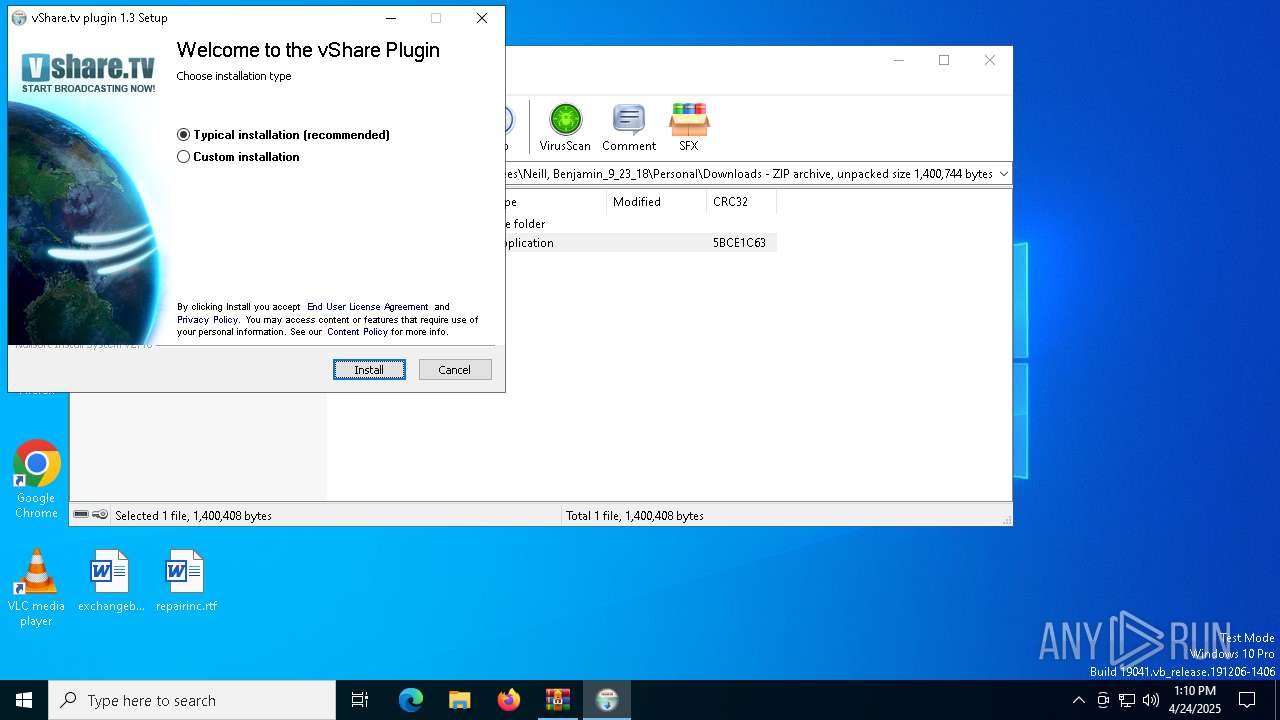Close the WinRAR window
The height and width of the screenshot is (720, 1280).
point(990,60)
